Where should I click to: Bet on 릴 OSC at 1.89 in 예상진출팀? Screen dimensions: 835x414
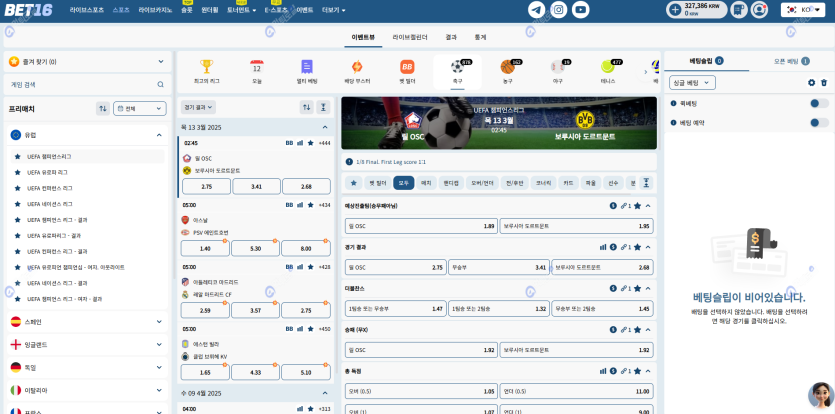coord(421,226)
